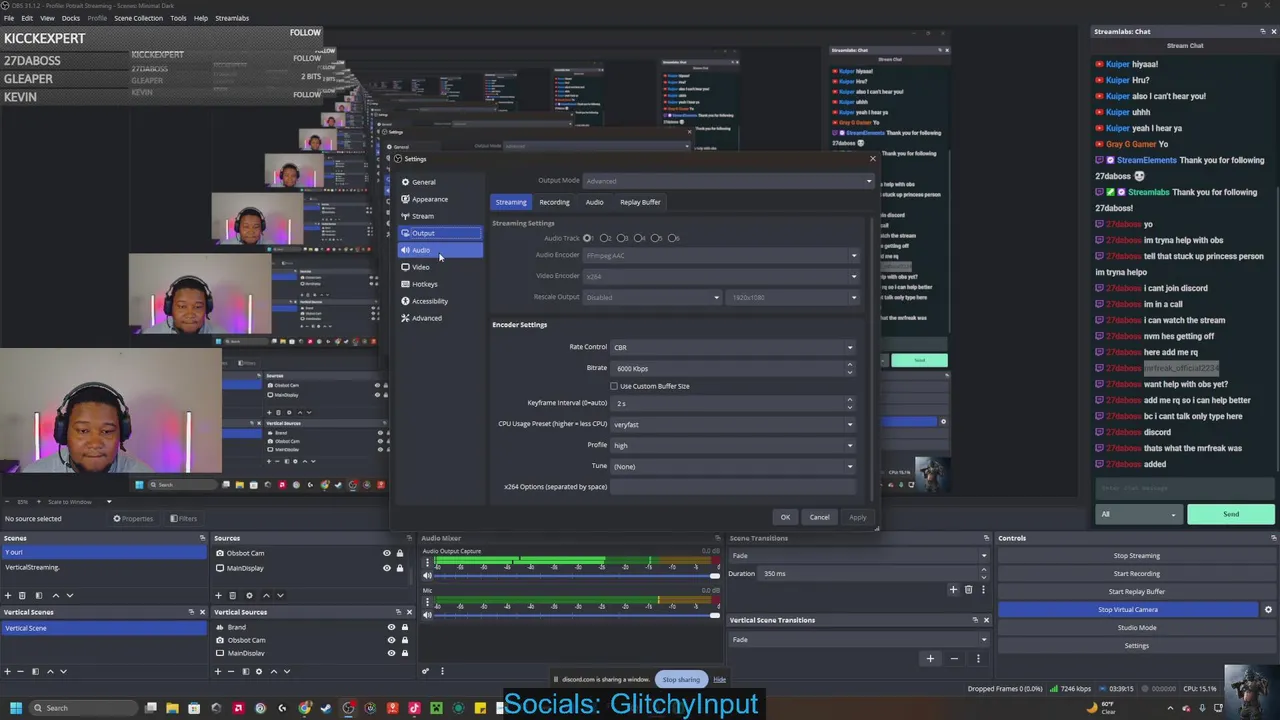Click Stop Streaming button
The height and width of the screenshot is (720, 1280).
pyautogui.click(x=1136, y=555)
